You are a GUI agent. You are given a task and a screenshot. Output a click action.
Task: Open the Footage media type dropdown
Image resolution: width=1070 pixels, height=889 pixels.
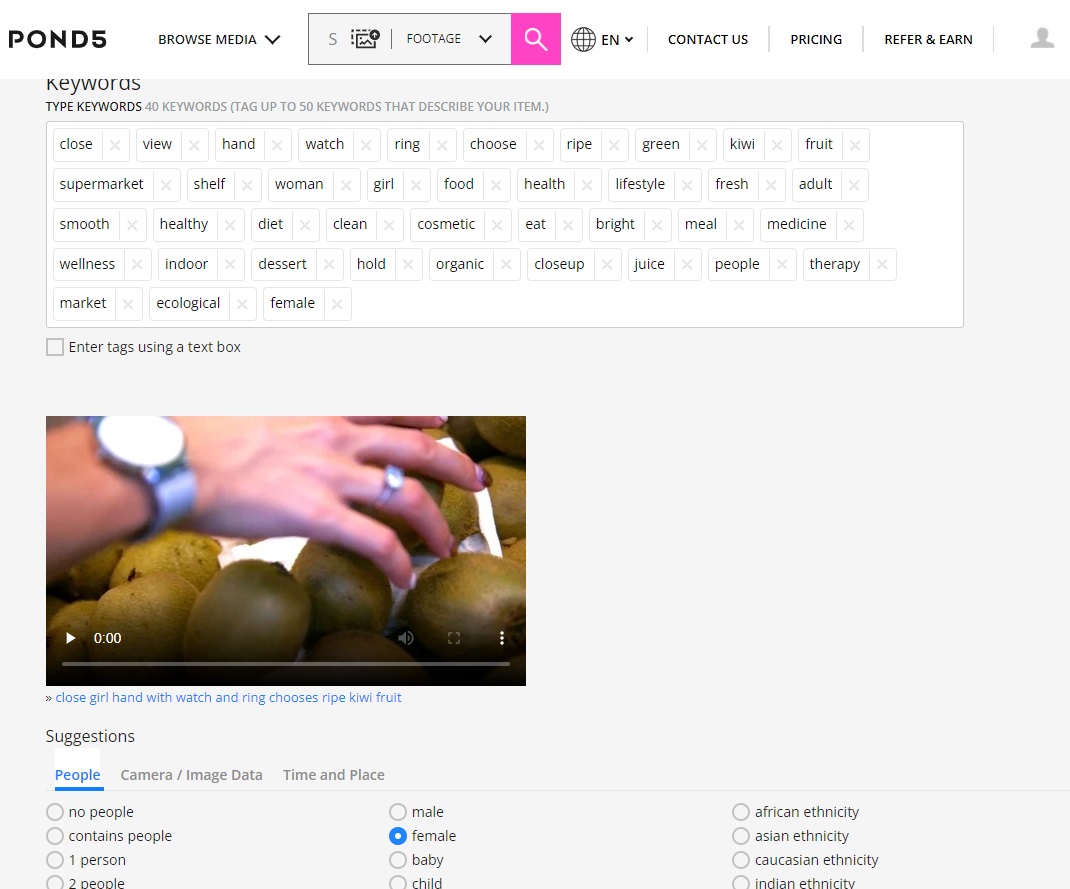click(x=449, y=39)
